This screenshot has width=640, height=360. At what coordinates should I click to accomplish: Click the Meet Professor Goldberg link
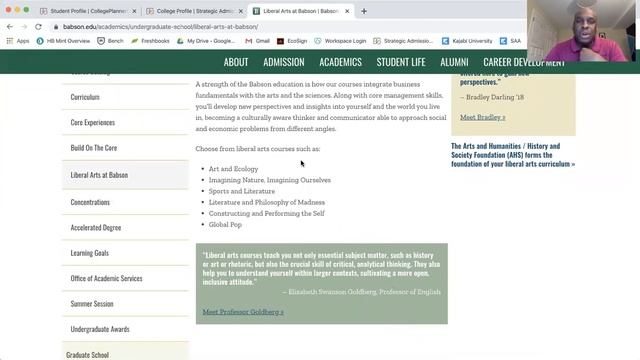point(243,312)
